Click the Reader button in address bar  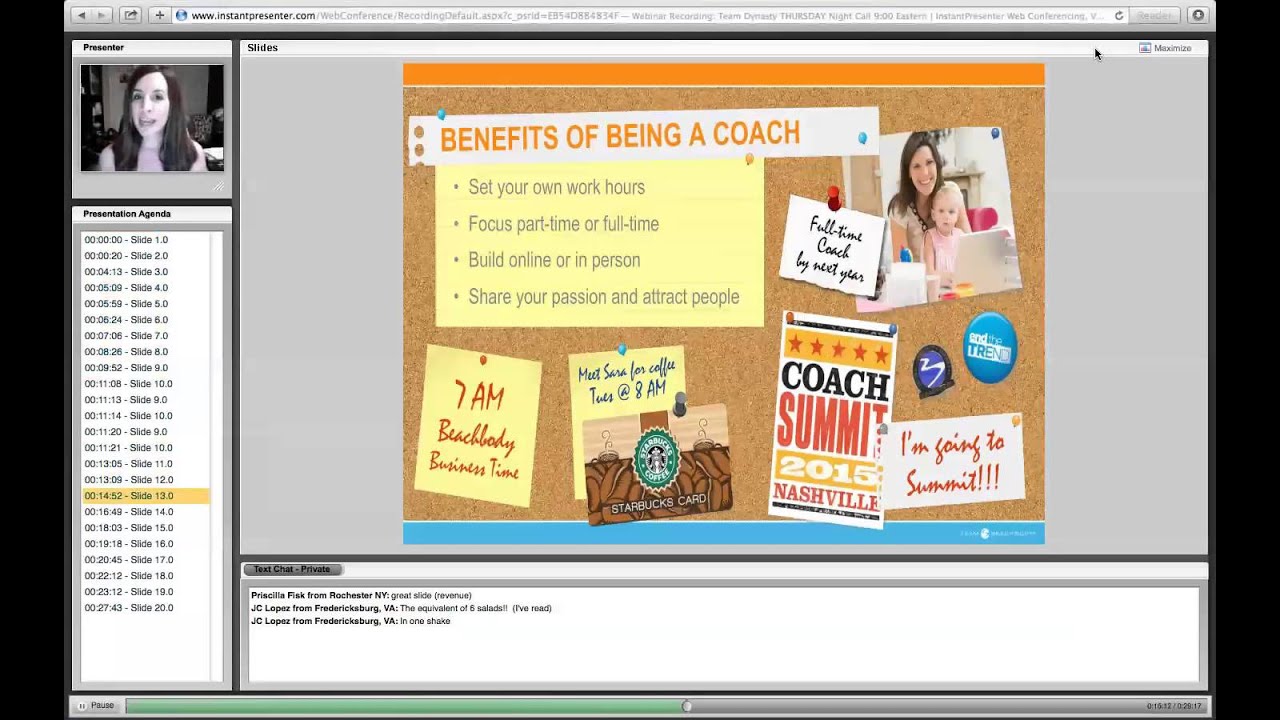coord(1153,16)
